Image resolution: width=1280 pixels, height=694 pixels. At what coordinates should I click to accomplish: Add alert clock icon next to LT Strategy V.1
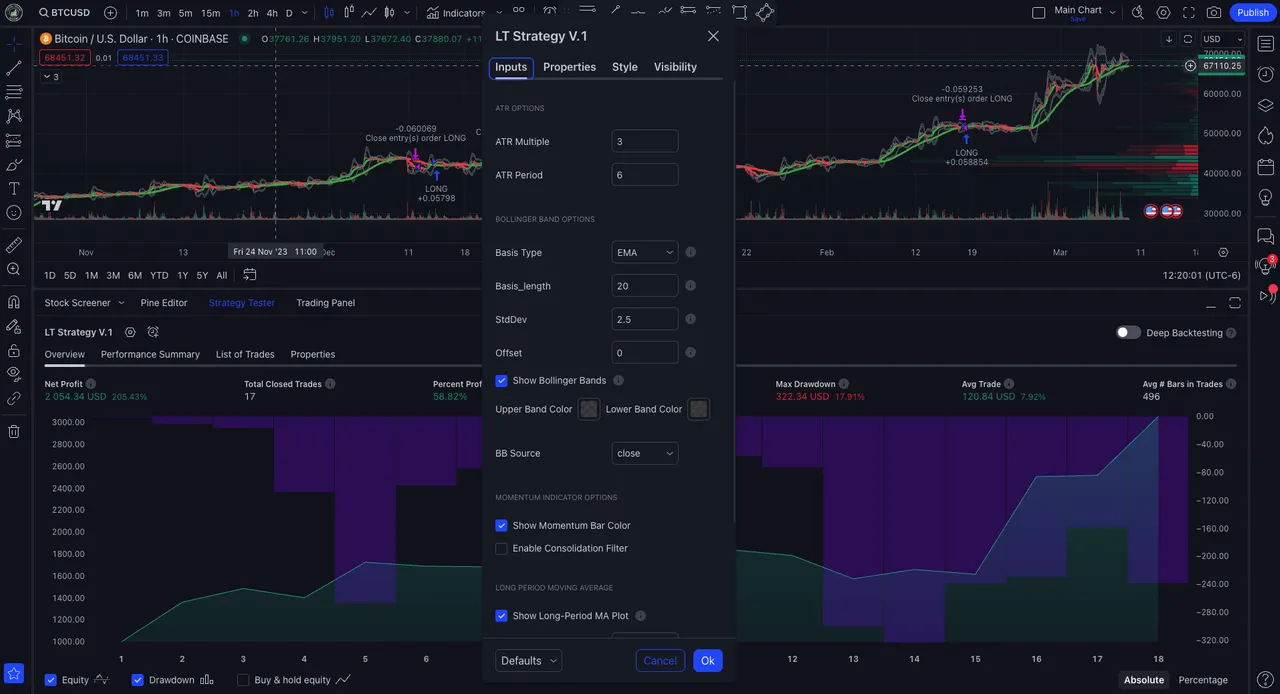coord(153,332)
